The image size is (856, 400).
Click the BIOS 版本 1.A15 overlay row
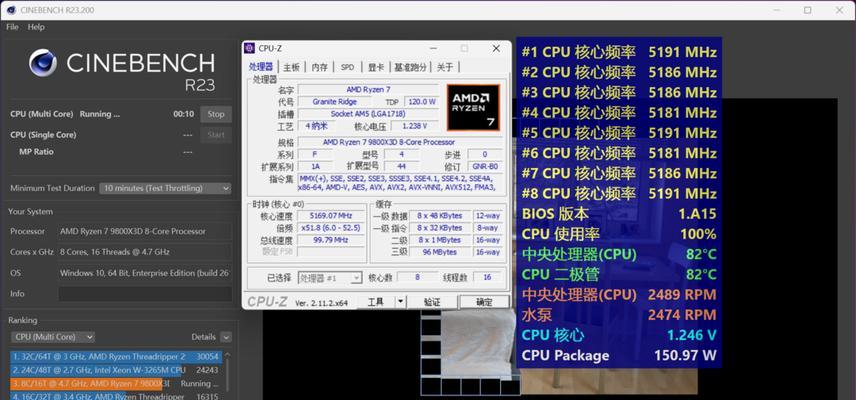(x=619, y=214)
